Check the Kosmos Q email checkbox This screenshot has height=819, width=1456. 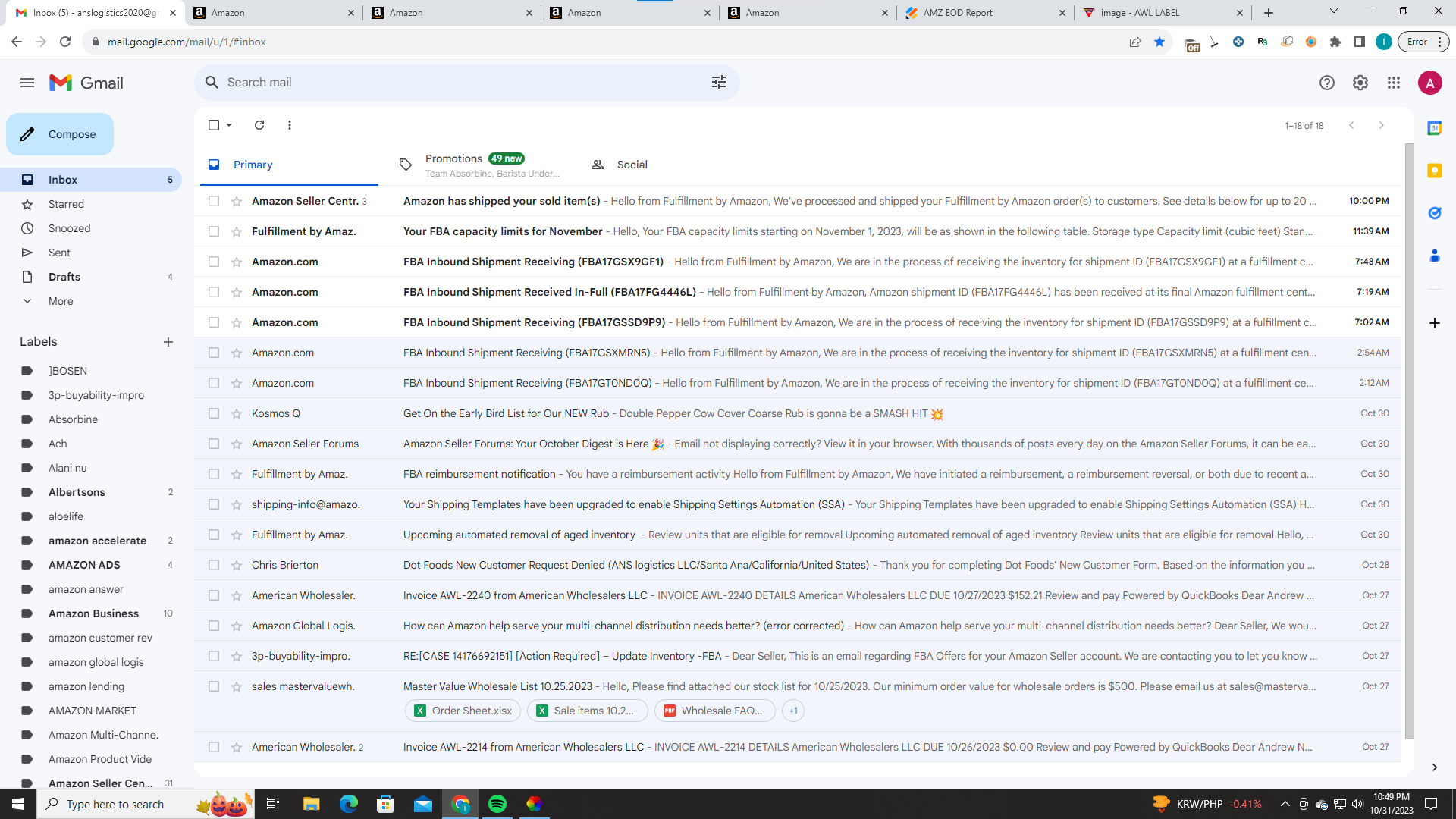pyautogui.click(x=214, y=413)
